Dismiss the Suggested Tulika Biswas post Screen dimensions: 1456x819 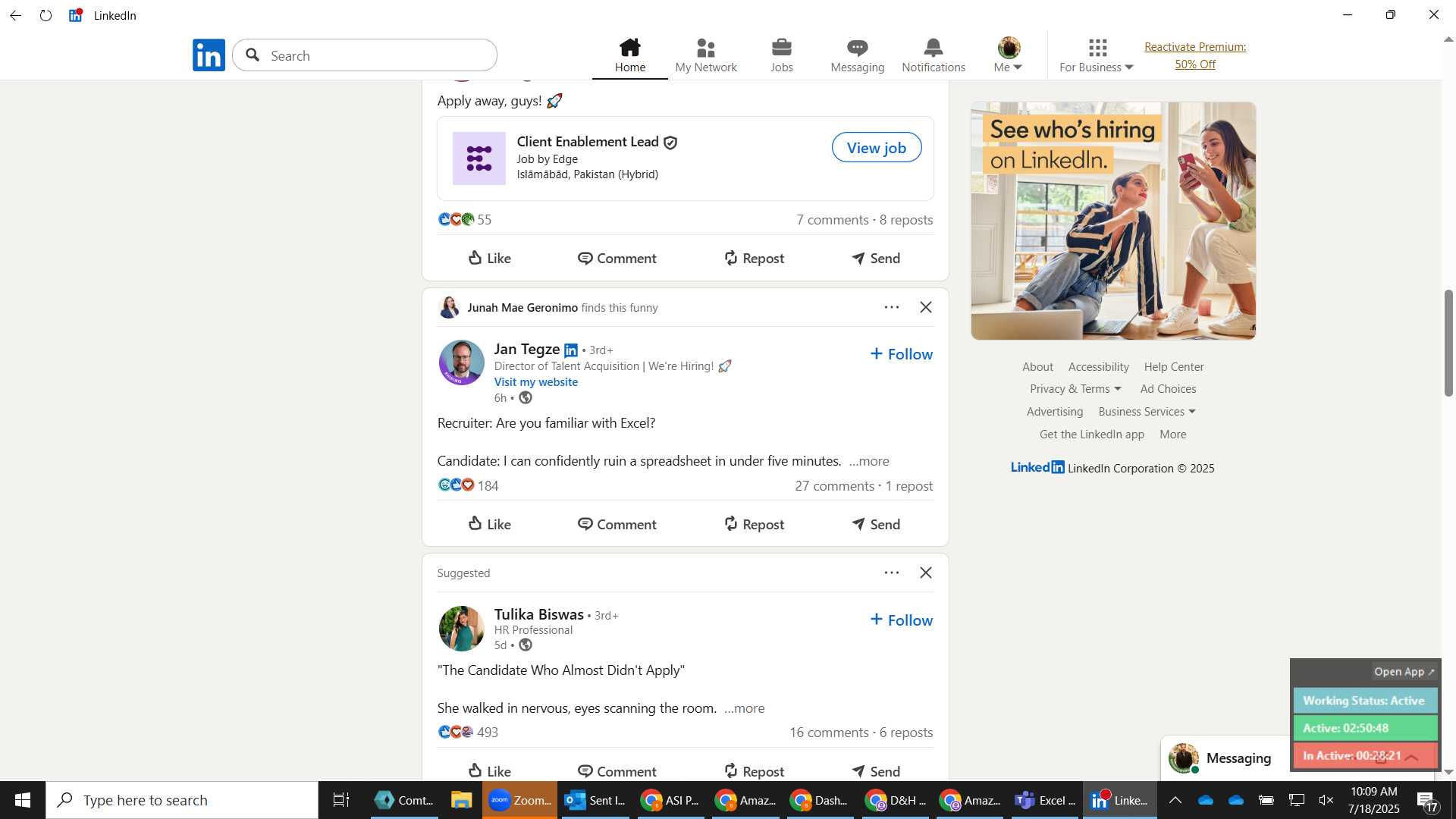click(926, 573)
